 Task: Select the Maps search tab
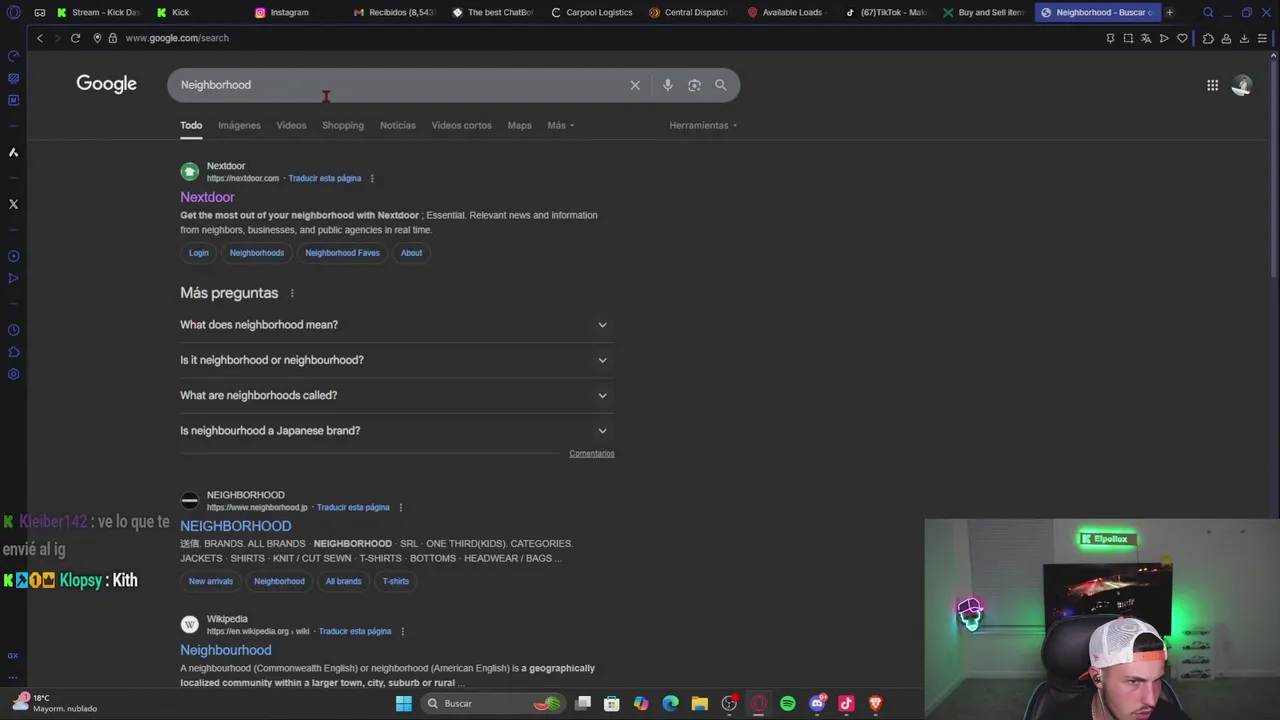[x=519, y=125]
